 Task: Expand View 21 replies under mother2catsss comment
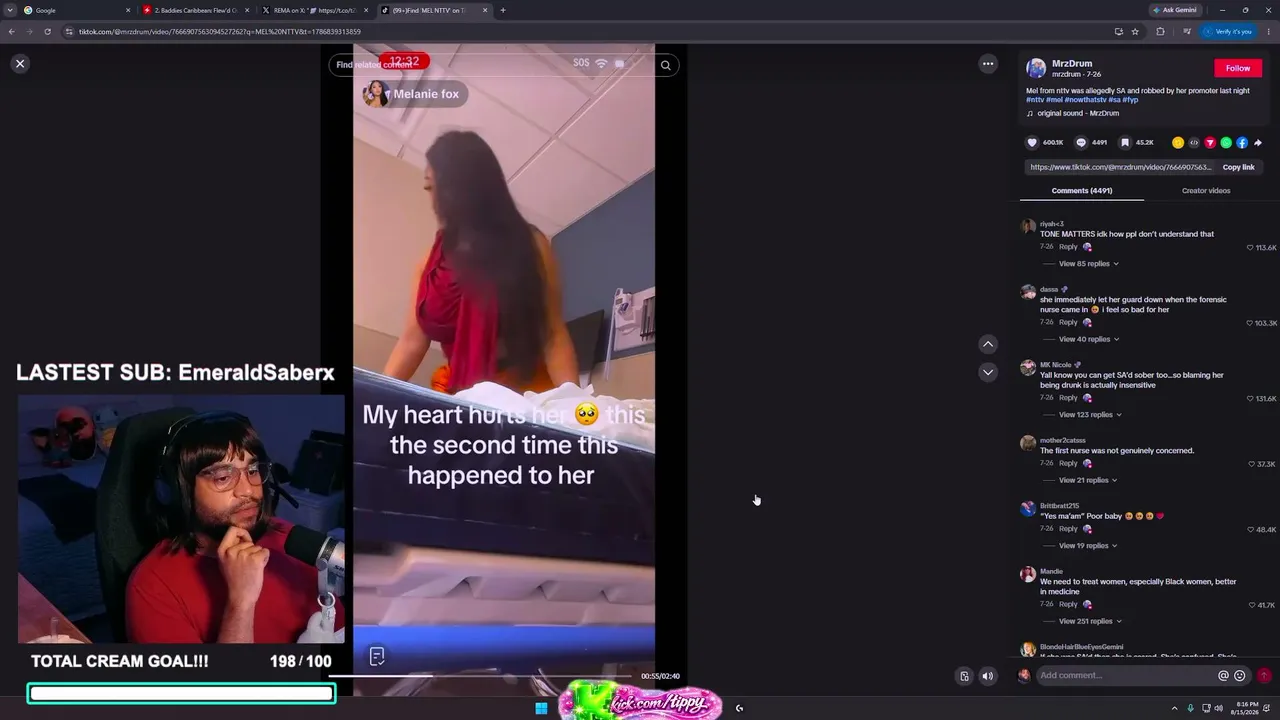(1088, 480)
